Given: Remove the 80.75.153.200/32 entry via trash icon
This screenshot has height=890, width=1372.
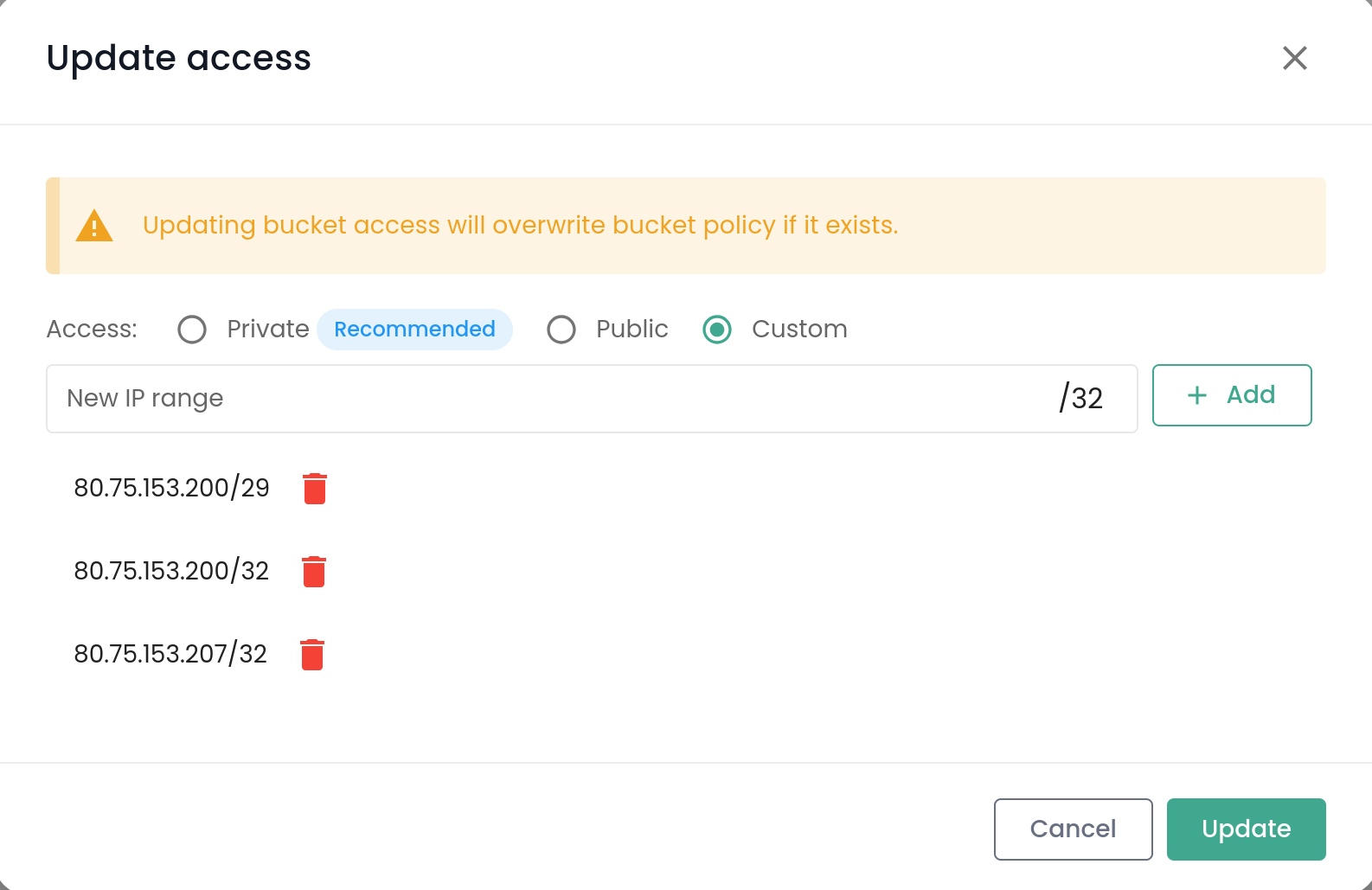Looking at the screenshot, I should coord(314,572).
